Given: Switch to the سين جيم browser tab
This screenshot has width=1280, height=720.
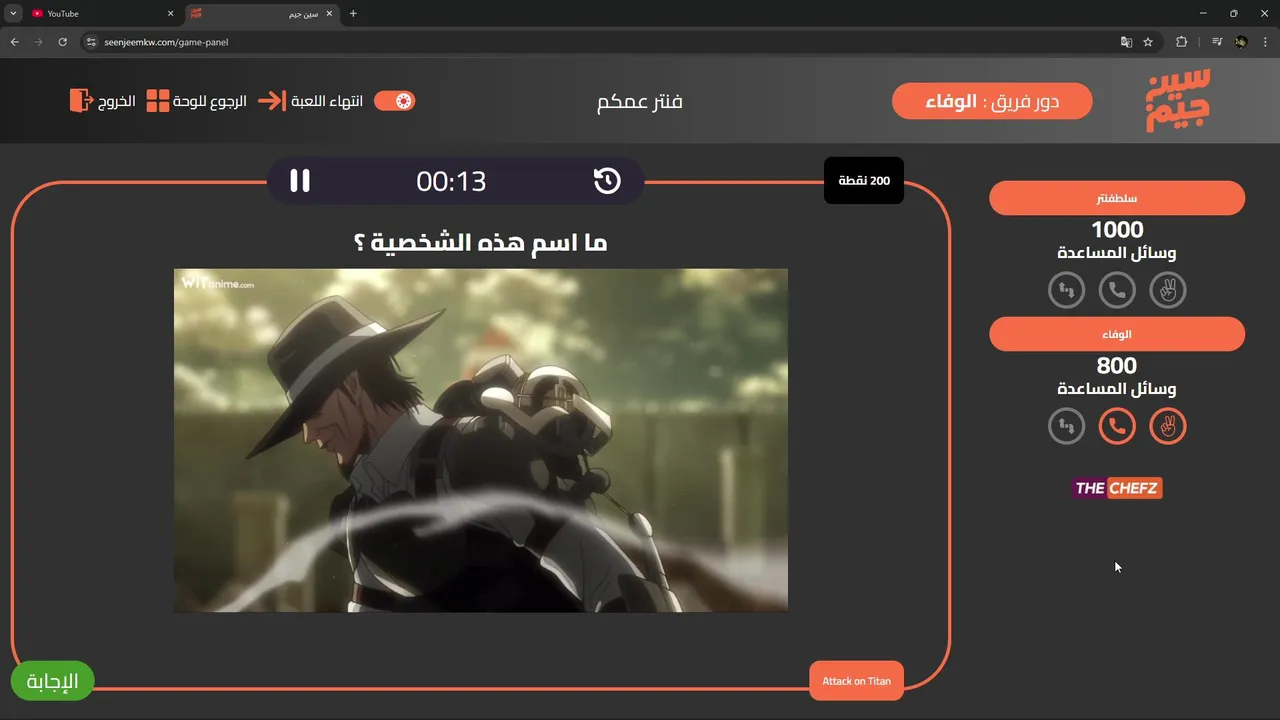Looking at the screenshot, I should [262, 14].
